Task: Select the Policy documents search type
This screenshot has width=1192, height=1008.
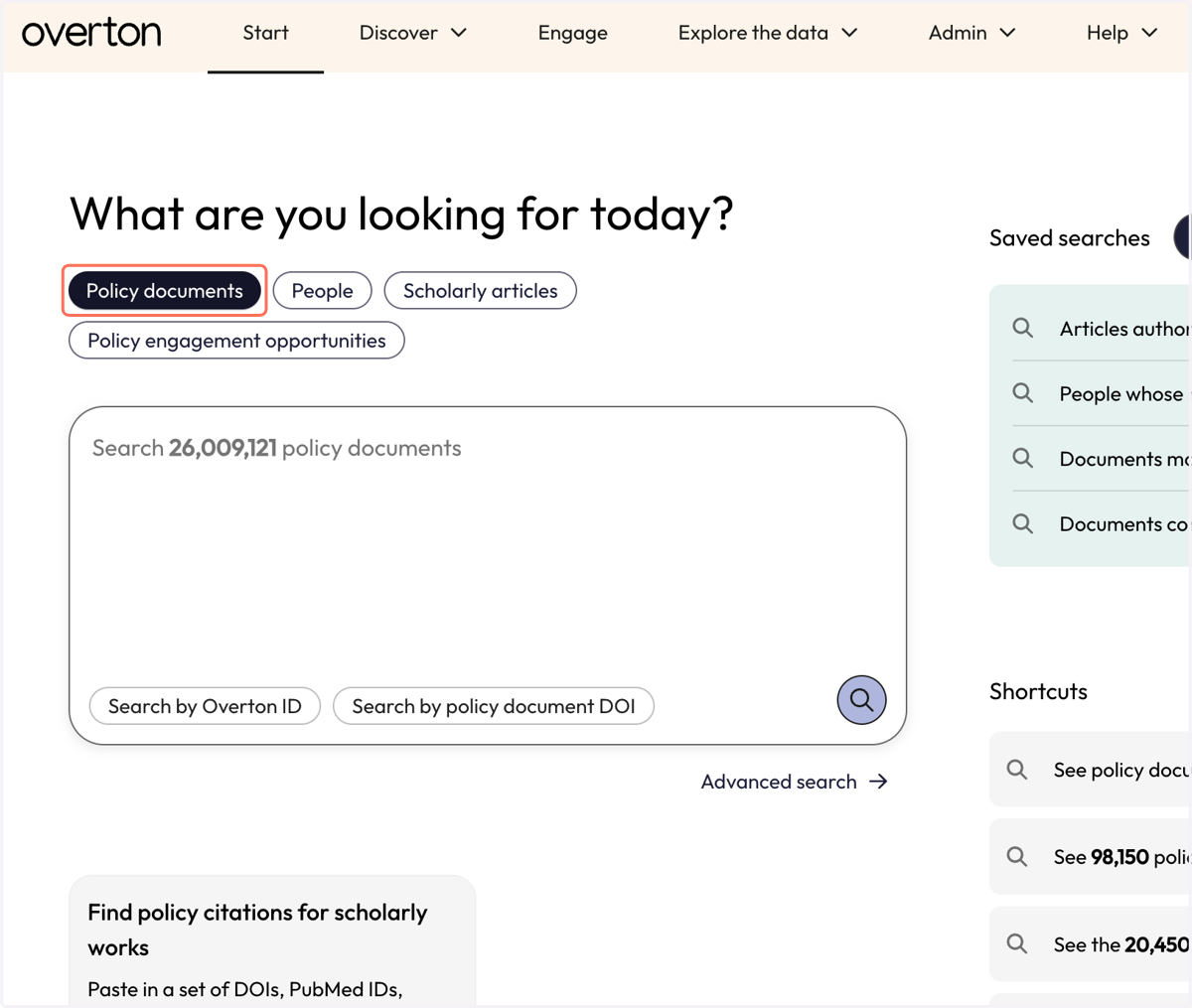Action: click(165, 291)
